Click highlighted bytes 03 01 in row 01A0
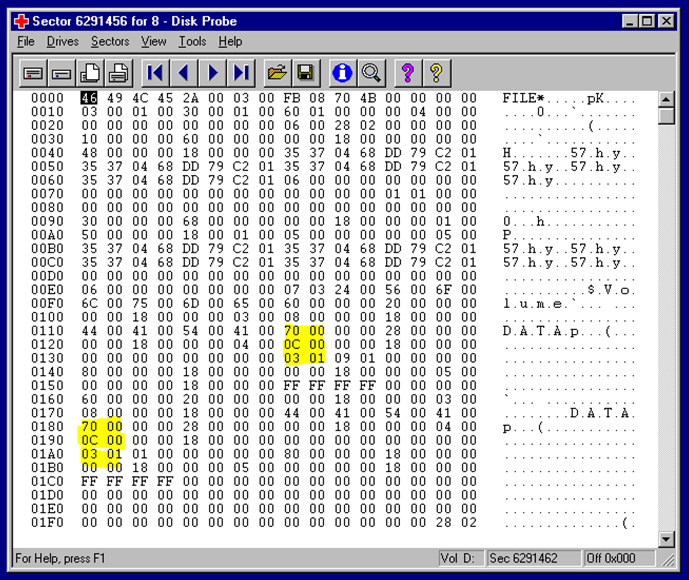 tap(102, 454)
